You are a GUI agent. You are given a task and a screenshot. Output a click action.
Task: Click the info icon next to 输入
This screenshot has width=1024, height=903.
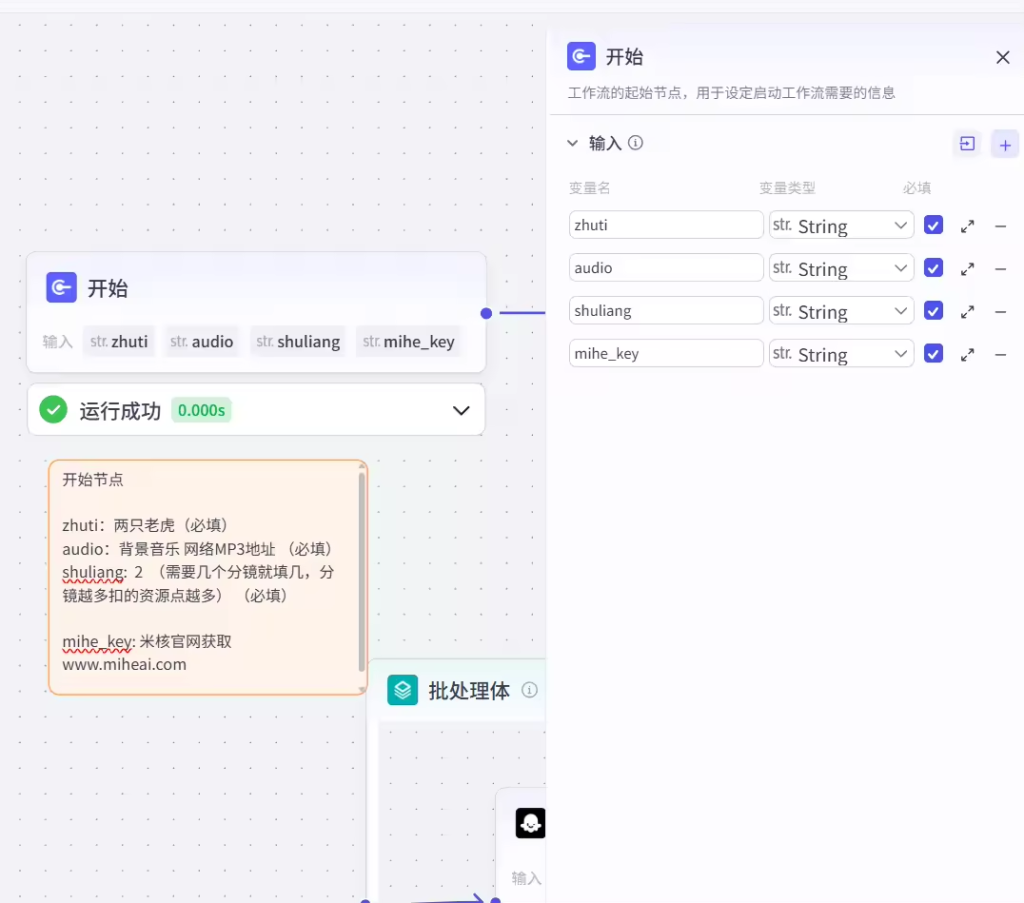pyautogui.click(x=635, y=143)
